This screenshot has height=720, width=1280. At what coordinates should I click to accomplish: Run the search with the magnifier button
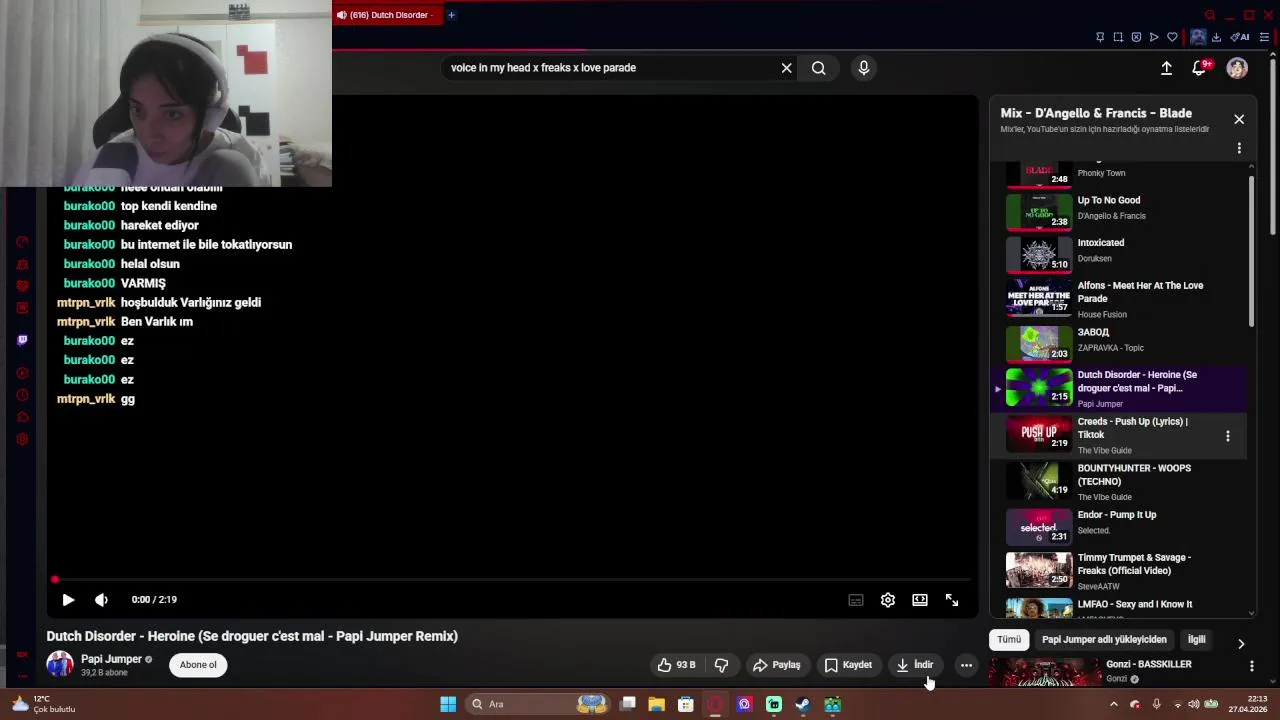click(x=819, y=68)
